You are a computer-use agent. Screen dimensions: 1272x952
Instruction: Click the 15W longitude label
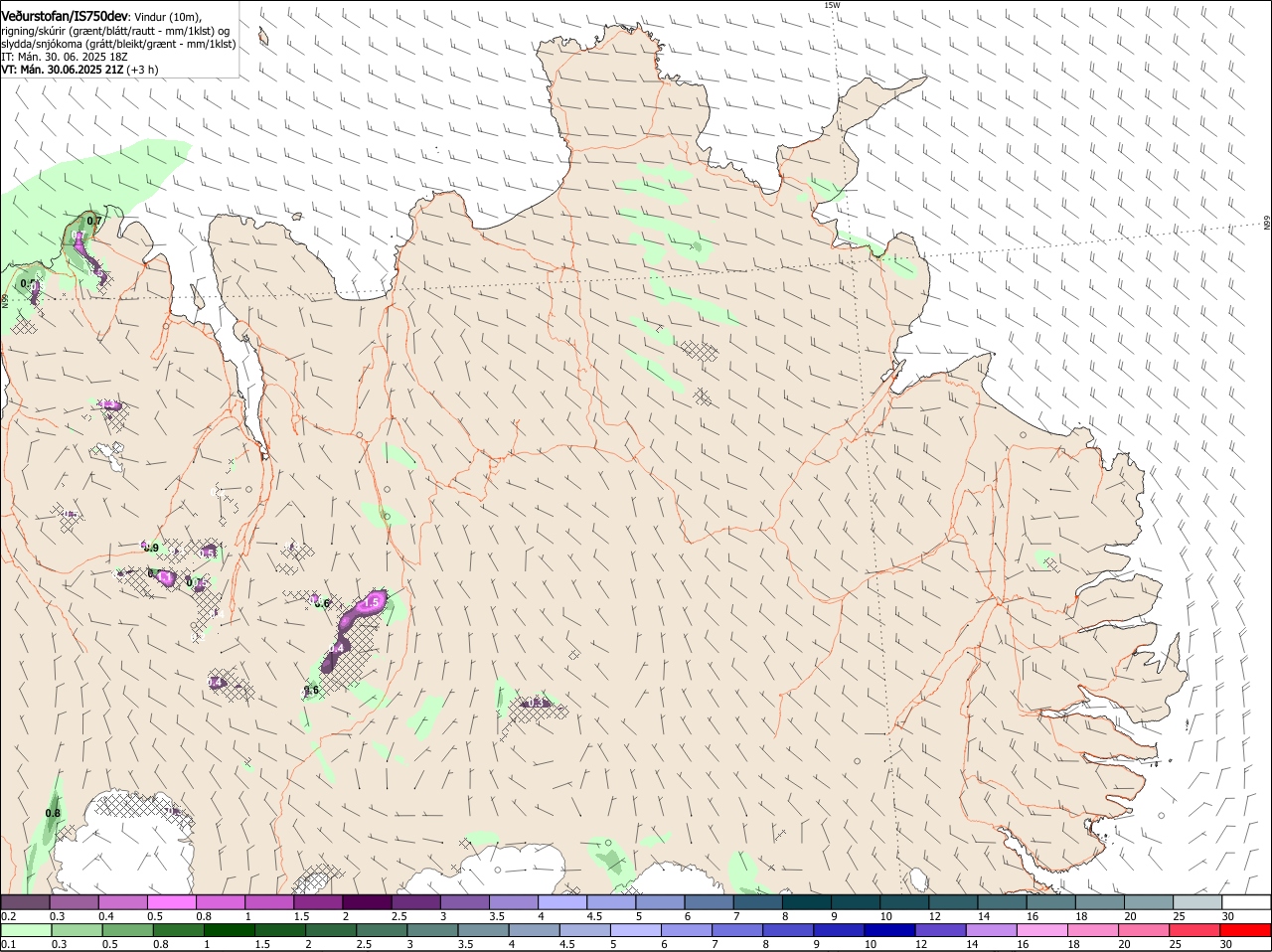[x=832, y=5]
